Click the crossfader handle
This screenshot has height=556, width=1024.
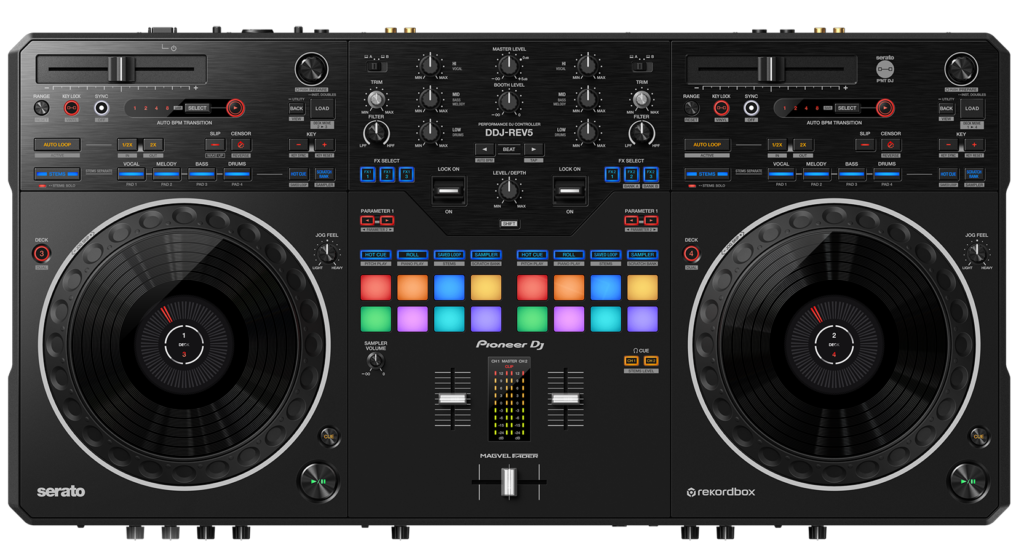pyautogui.click(x=509, y=482)
